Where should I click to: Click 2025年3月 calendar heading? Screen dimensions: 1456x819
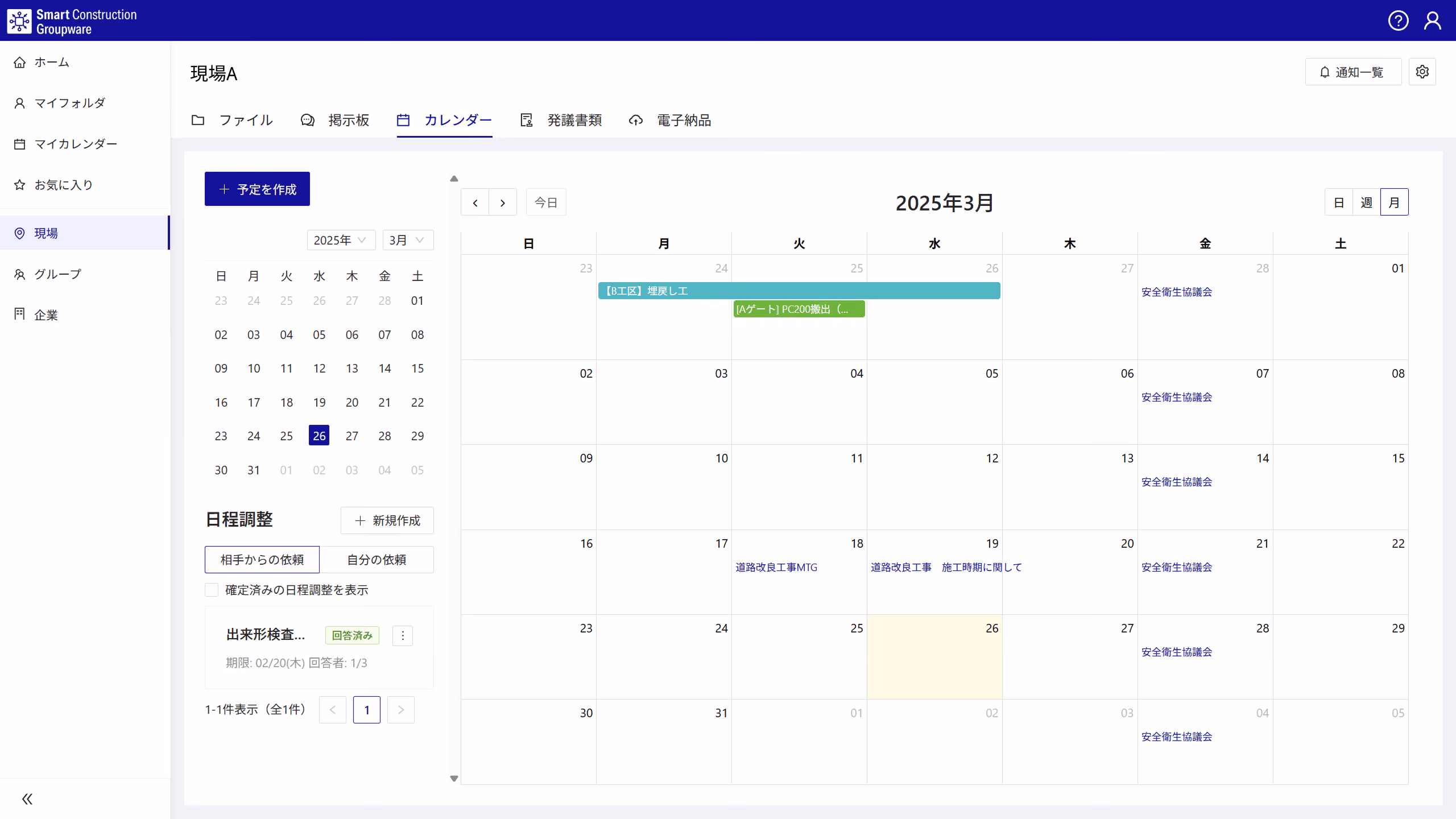click(x=945, y=203)
